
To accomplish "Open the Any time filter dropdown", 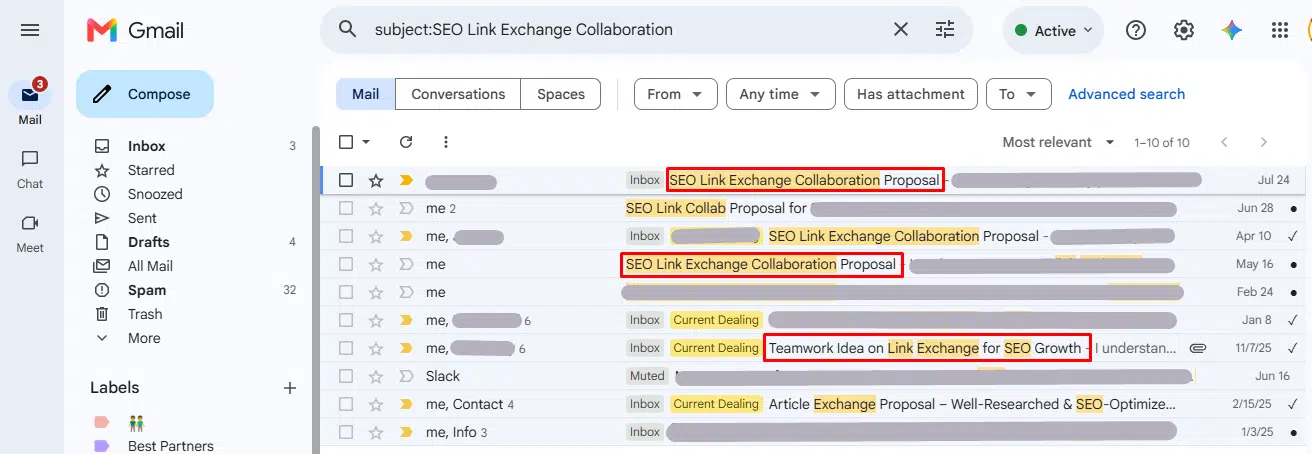I will (780, 94).
